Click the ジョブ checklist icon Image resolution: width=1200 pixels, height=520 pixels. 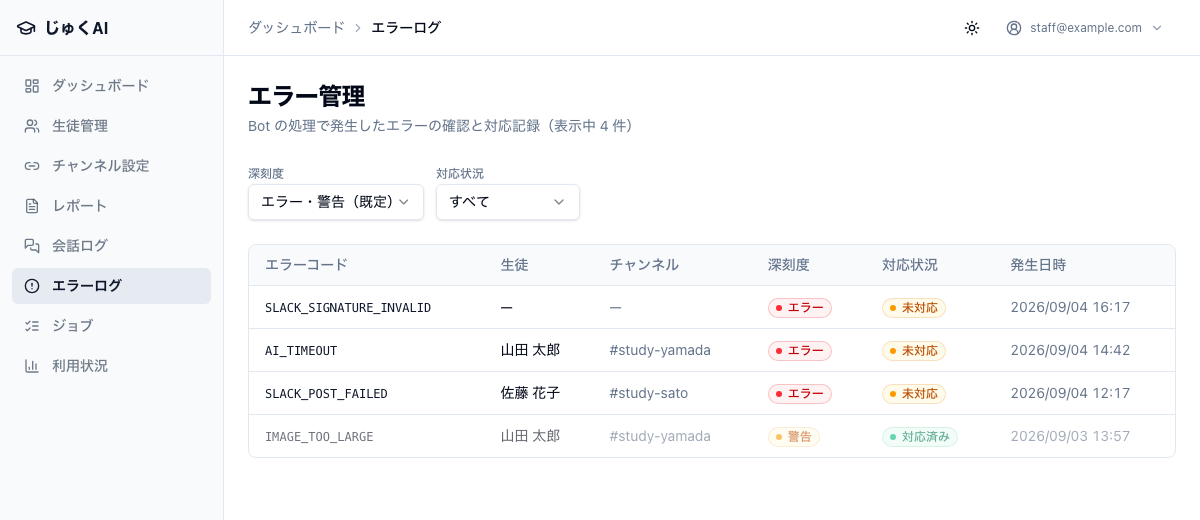32,326
